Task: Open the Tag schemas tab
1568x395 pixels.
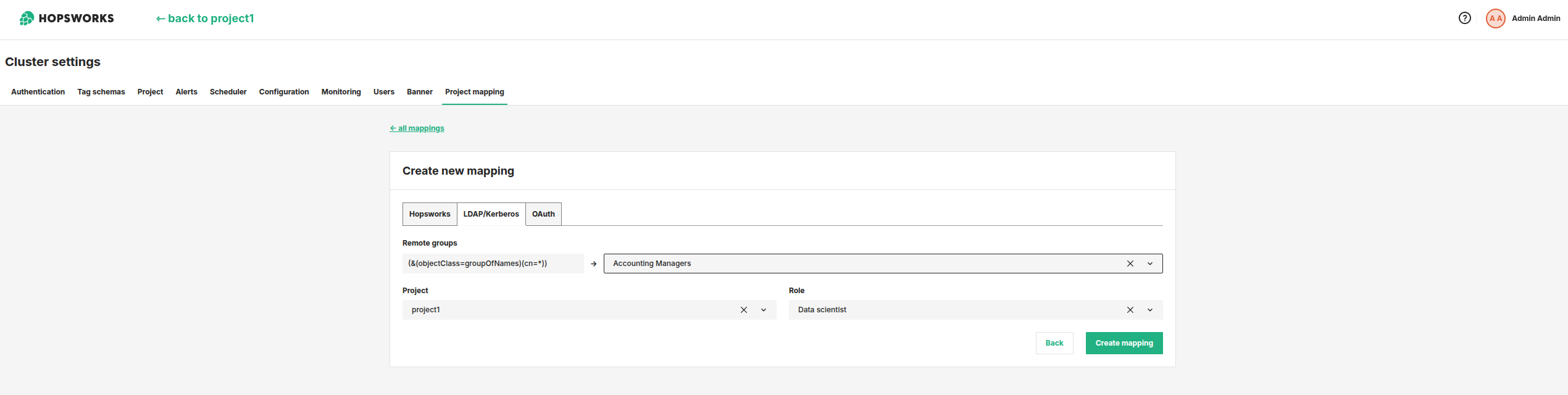Action: tap(101, 92)
